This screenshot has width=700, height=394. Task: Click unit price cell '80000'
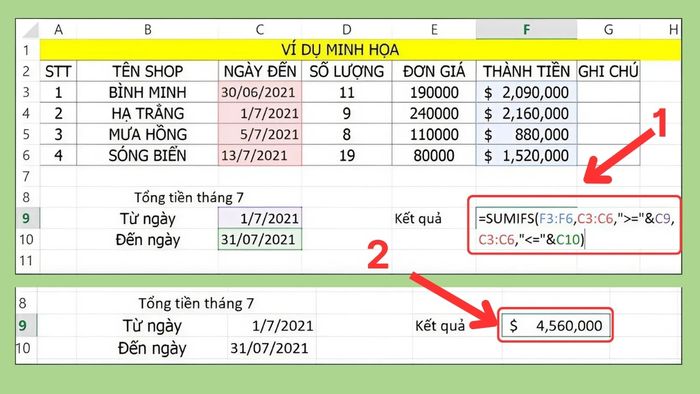point(434,155)
